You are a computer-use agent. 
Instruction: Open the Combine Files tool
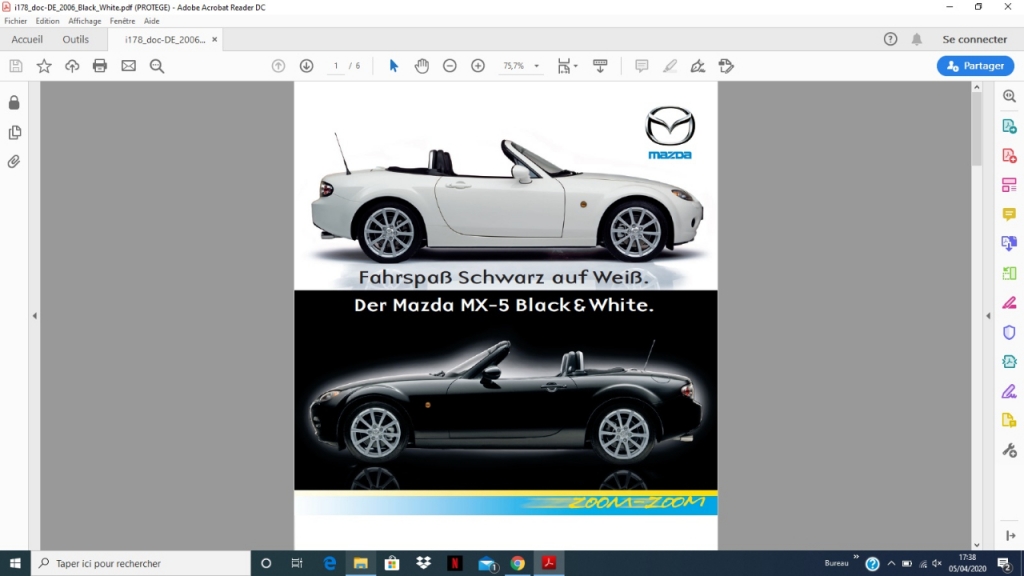(1009, 244)
